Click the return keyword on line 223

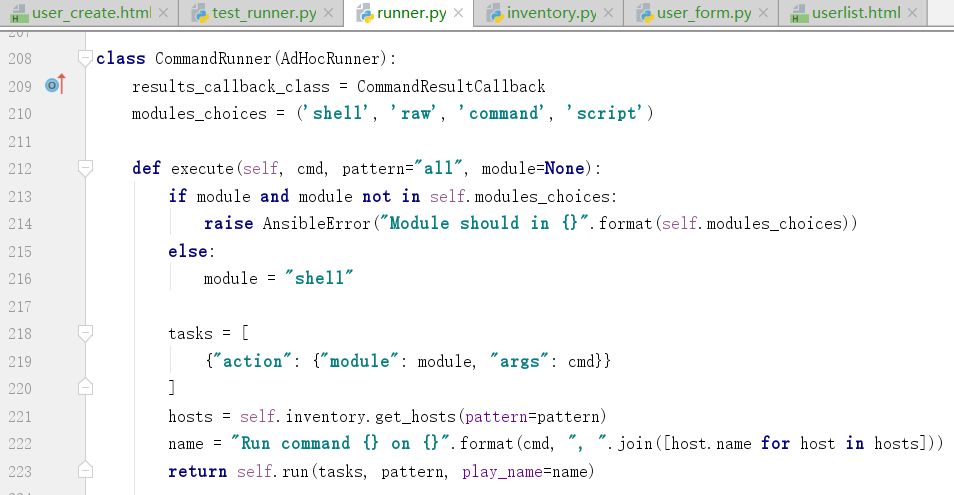pos(198,471)
